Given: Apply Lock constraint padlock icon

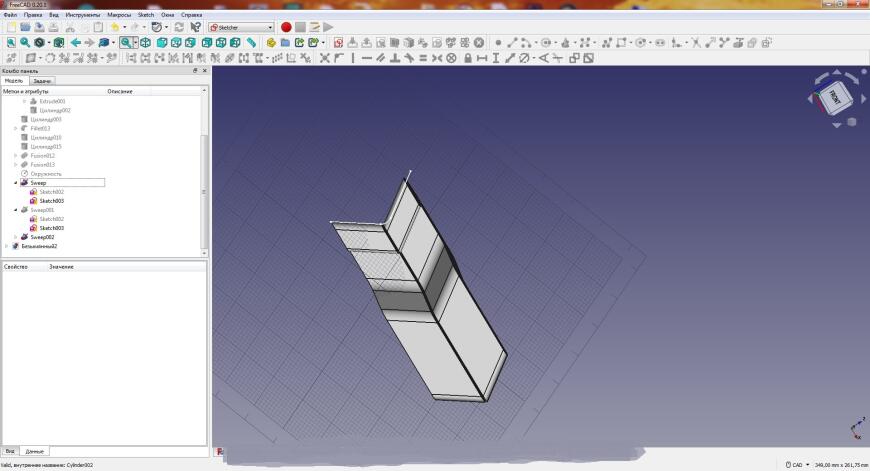Looking at the screenshot, I should point(468,58).
